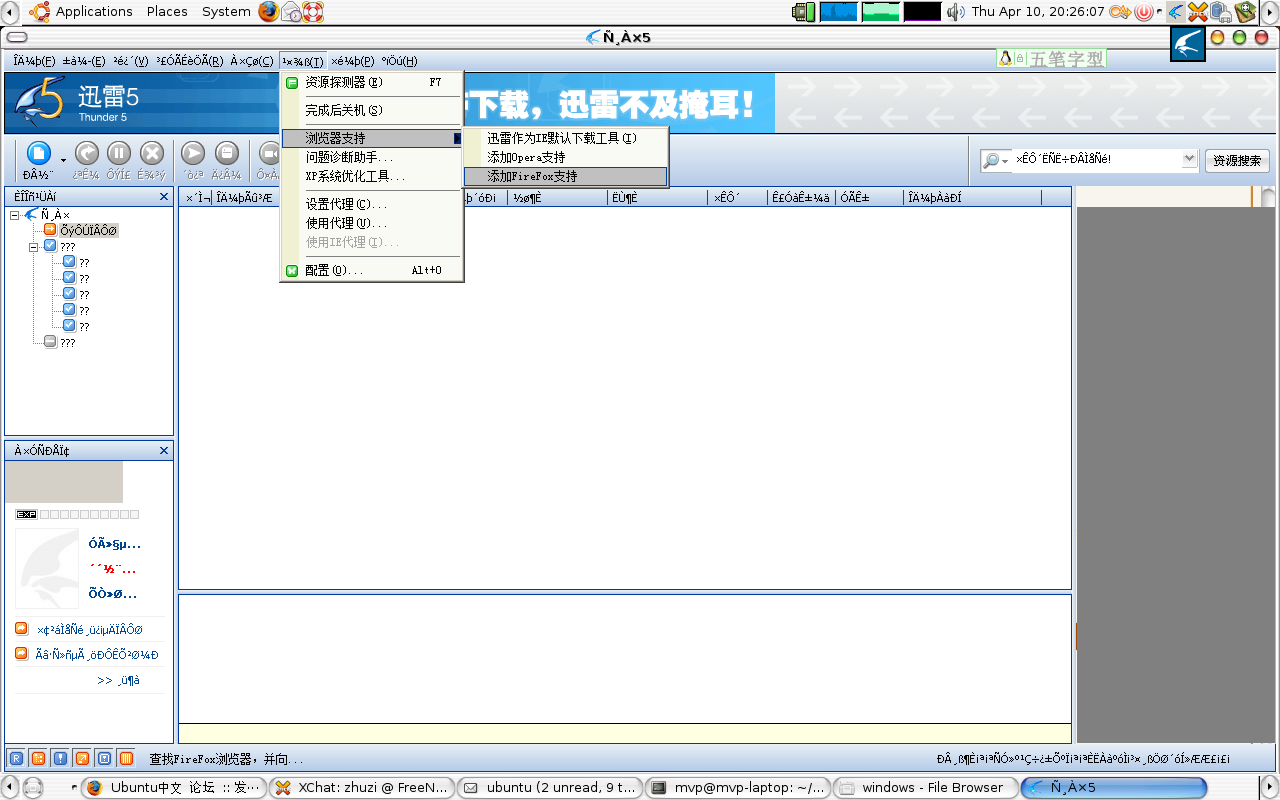Click the orange diagonal-arrow status bar icon
1280x800 pixels.
point(81,758)
